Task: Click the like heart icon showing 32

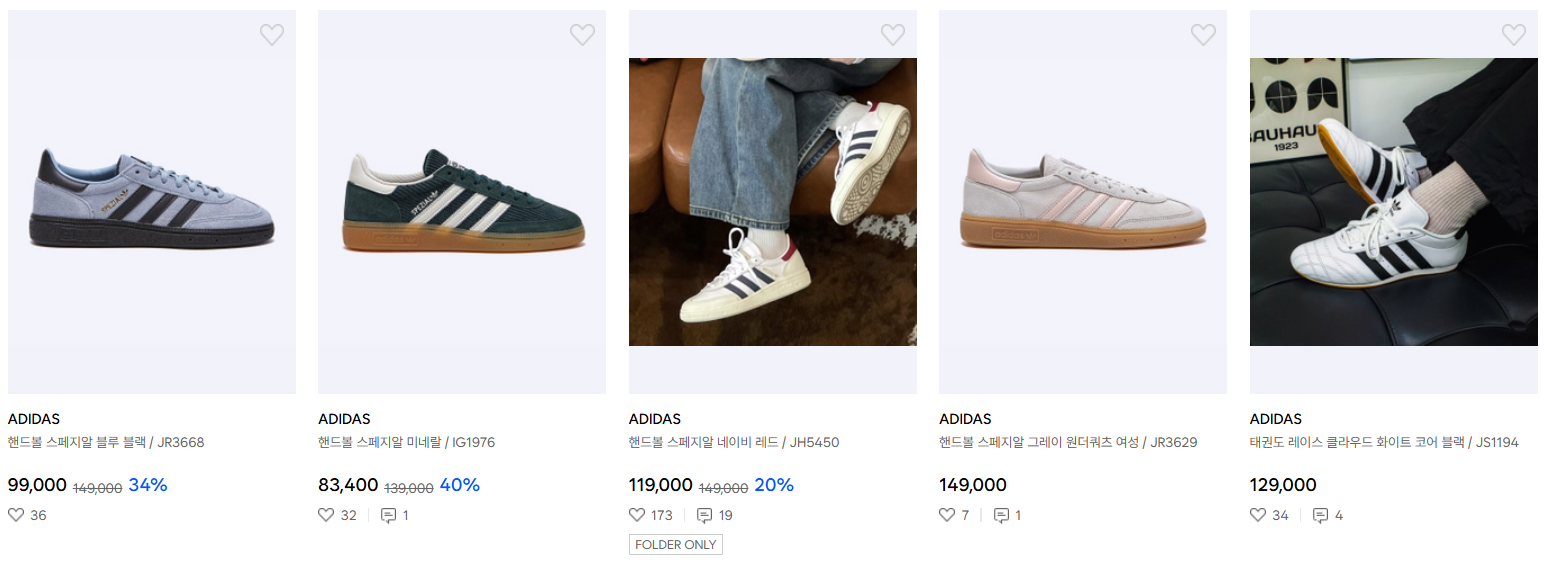Action: (x=326, y=515)
